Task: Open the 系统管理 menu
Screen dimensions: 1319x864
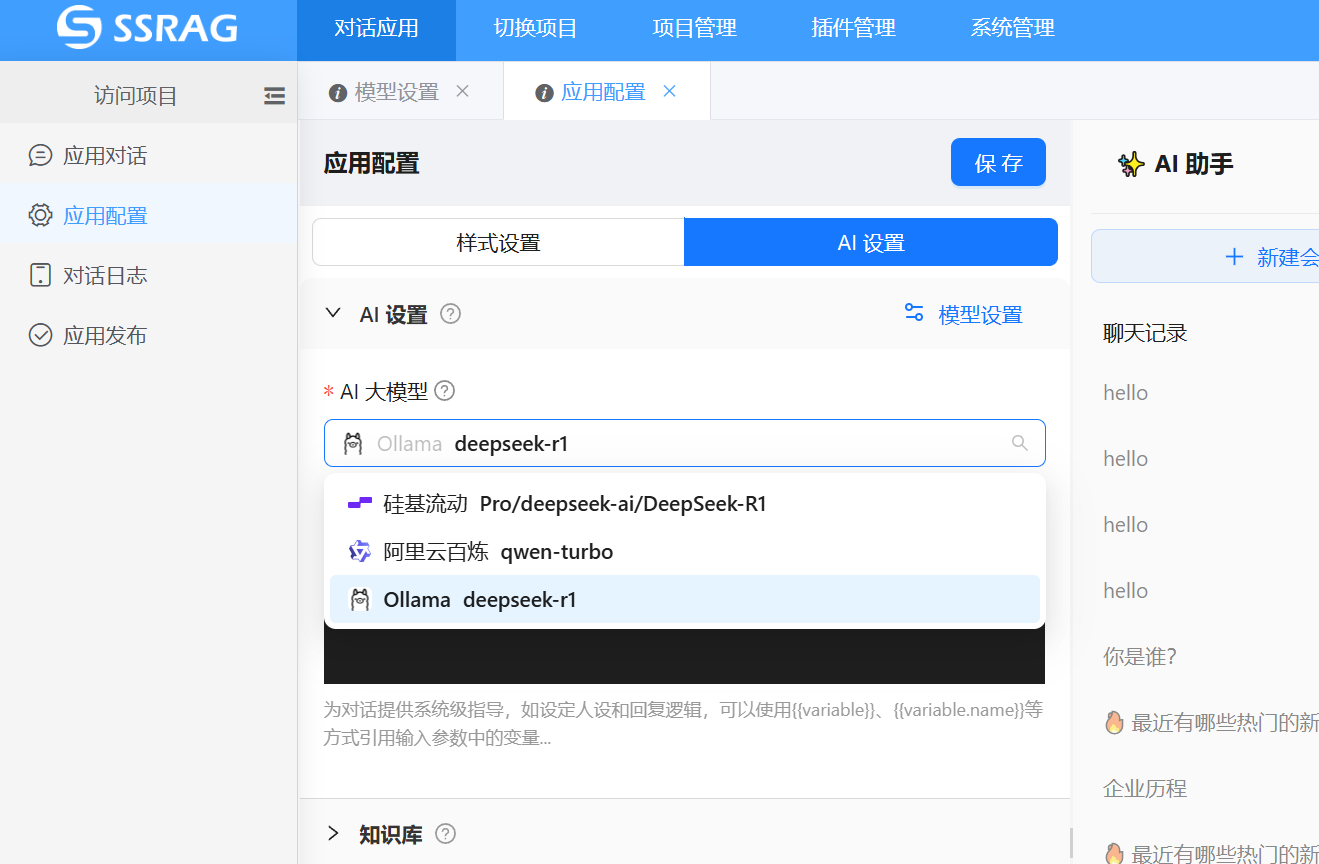Action: [1011, 29]
